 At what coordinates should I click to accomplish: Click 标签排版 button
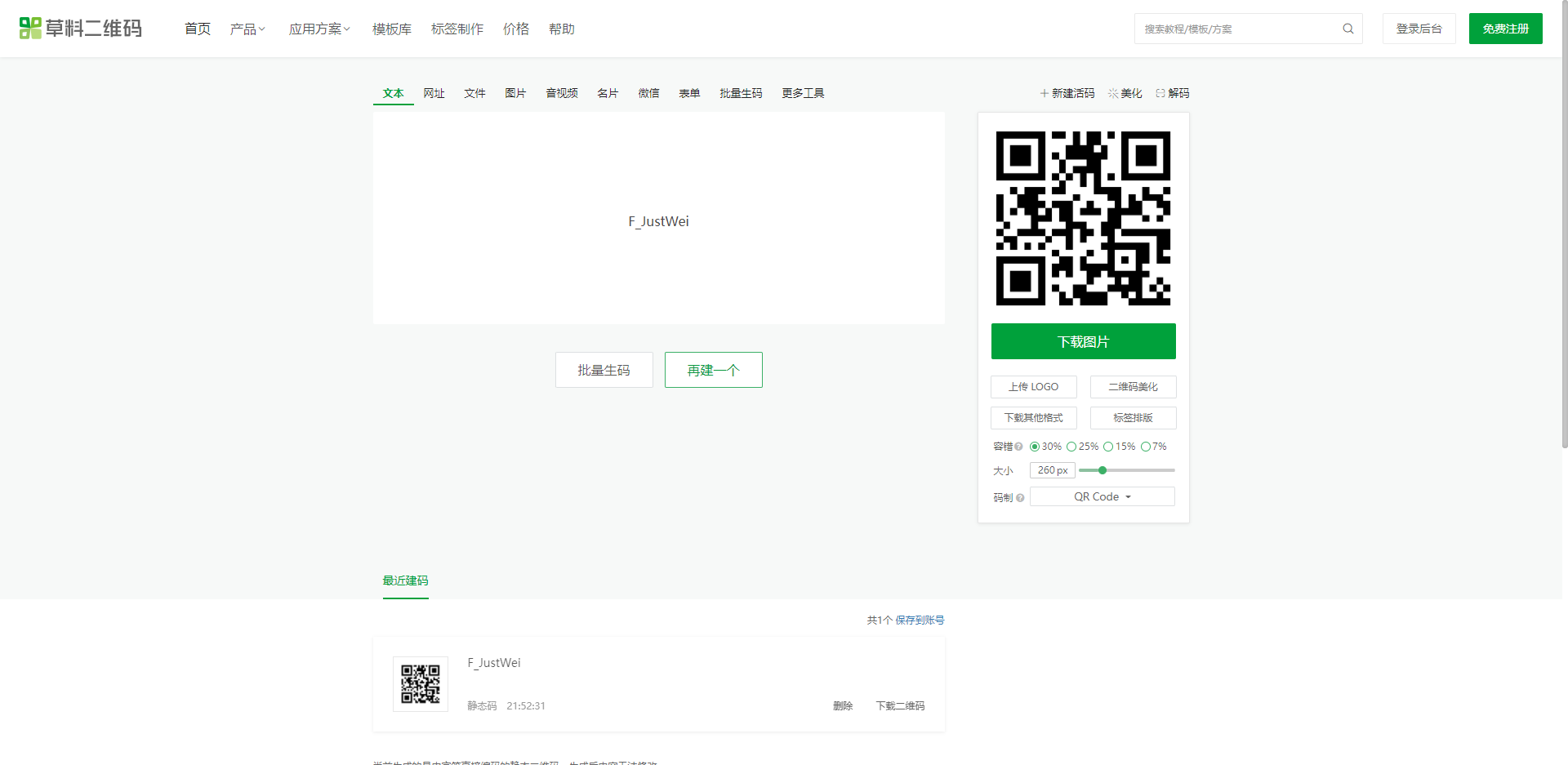pos(1134,418)
